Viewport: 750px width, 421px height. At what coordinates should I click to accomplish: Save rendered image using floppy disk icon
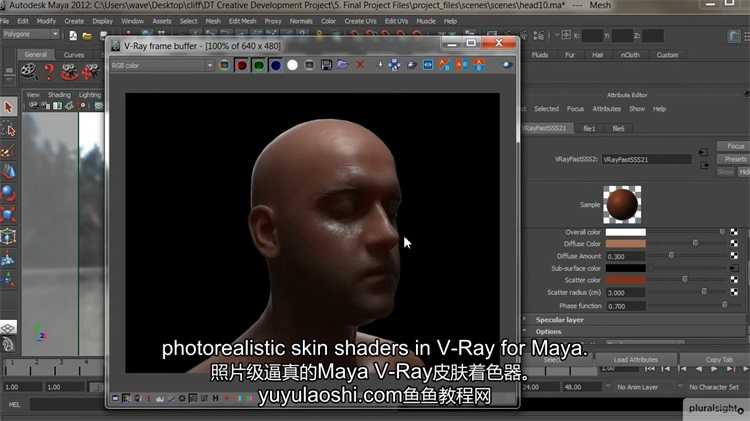pyautogui.click(x=326, y=65)
